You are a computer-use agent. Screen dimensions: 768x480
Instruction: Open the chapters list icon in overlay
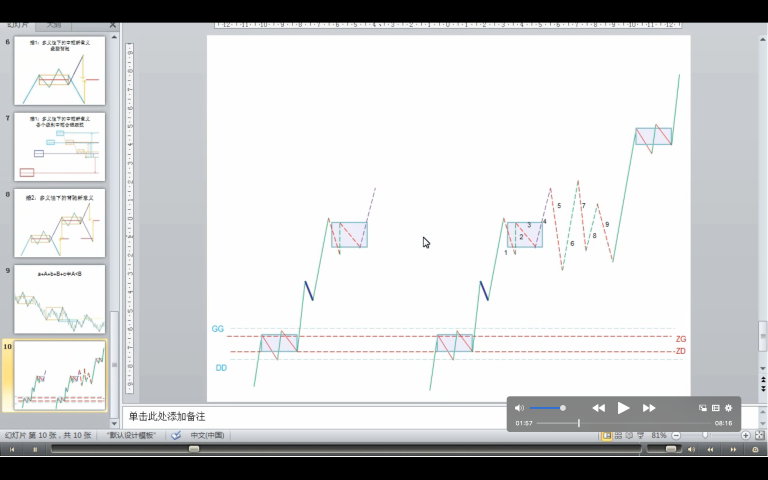715,408
